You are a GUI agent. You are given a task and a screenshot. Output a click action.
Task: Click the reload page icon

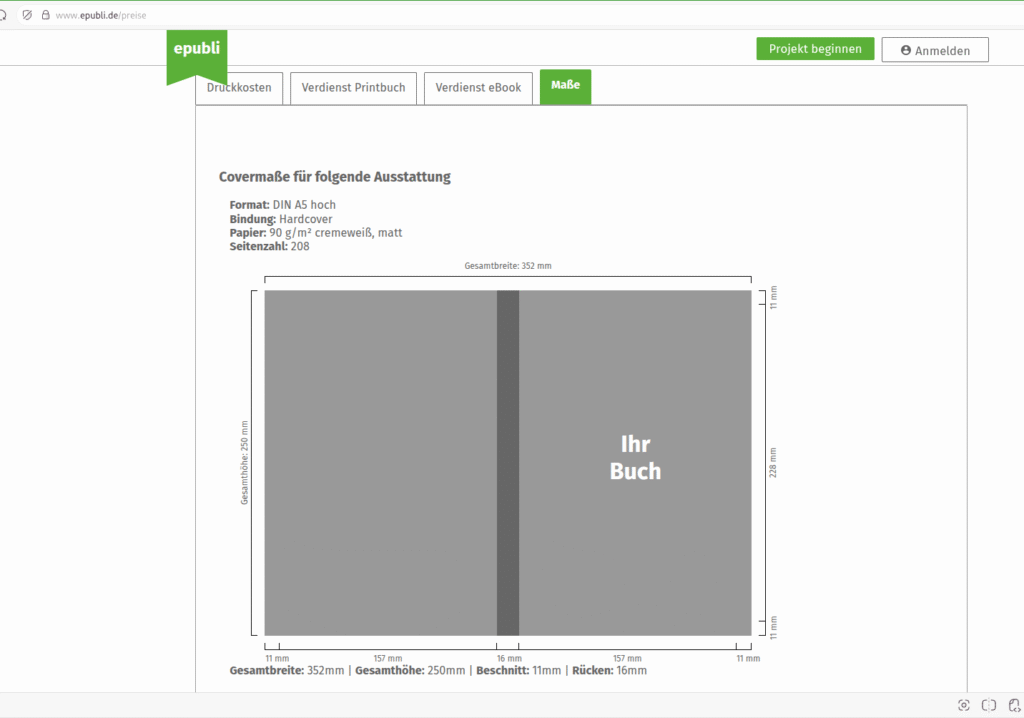(x=3, y=15)
